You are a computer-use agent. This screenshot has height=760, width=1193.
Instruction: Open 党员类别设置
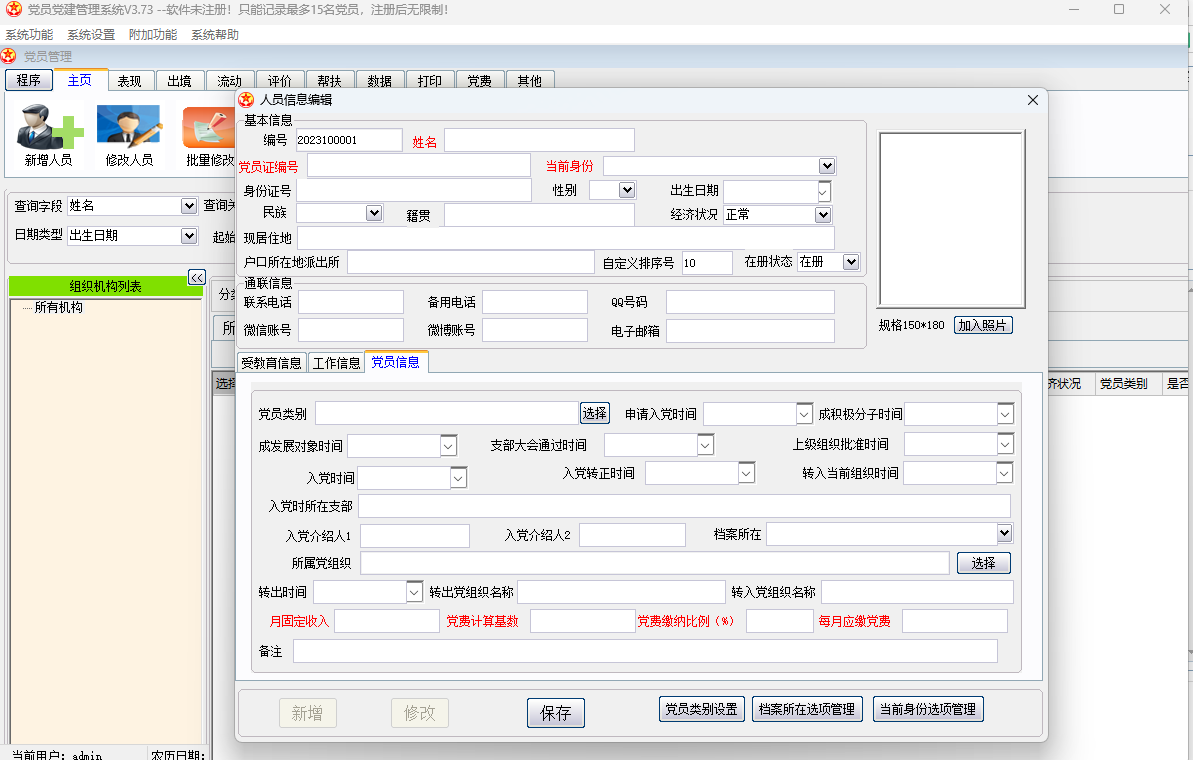coord(701,709)
